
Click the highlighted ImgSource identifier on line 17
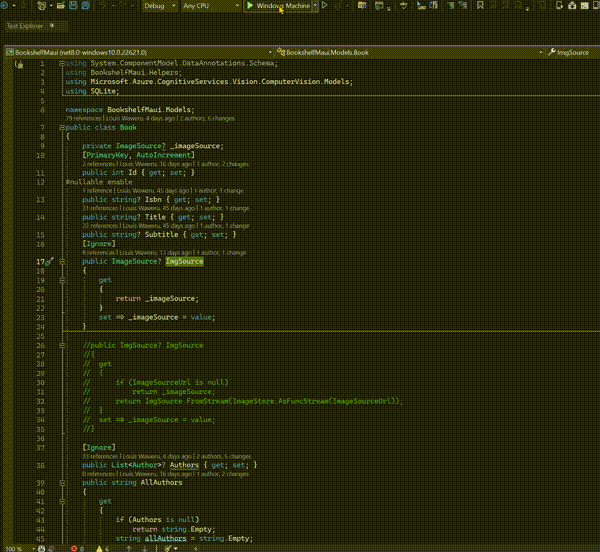(184, 261)
